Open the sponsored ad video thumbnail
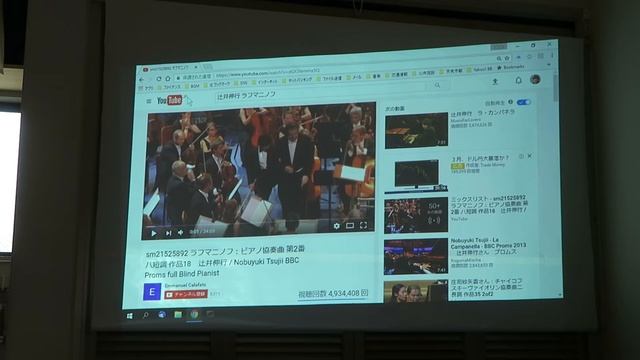This screenshot has width=640, height=360. tap(416, 175)
